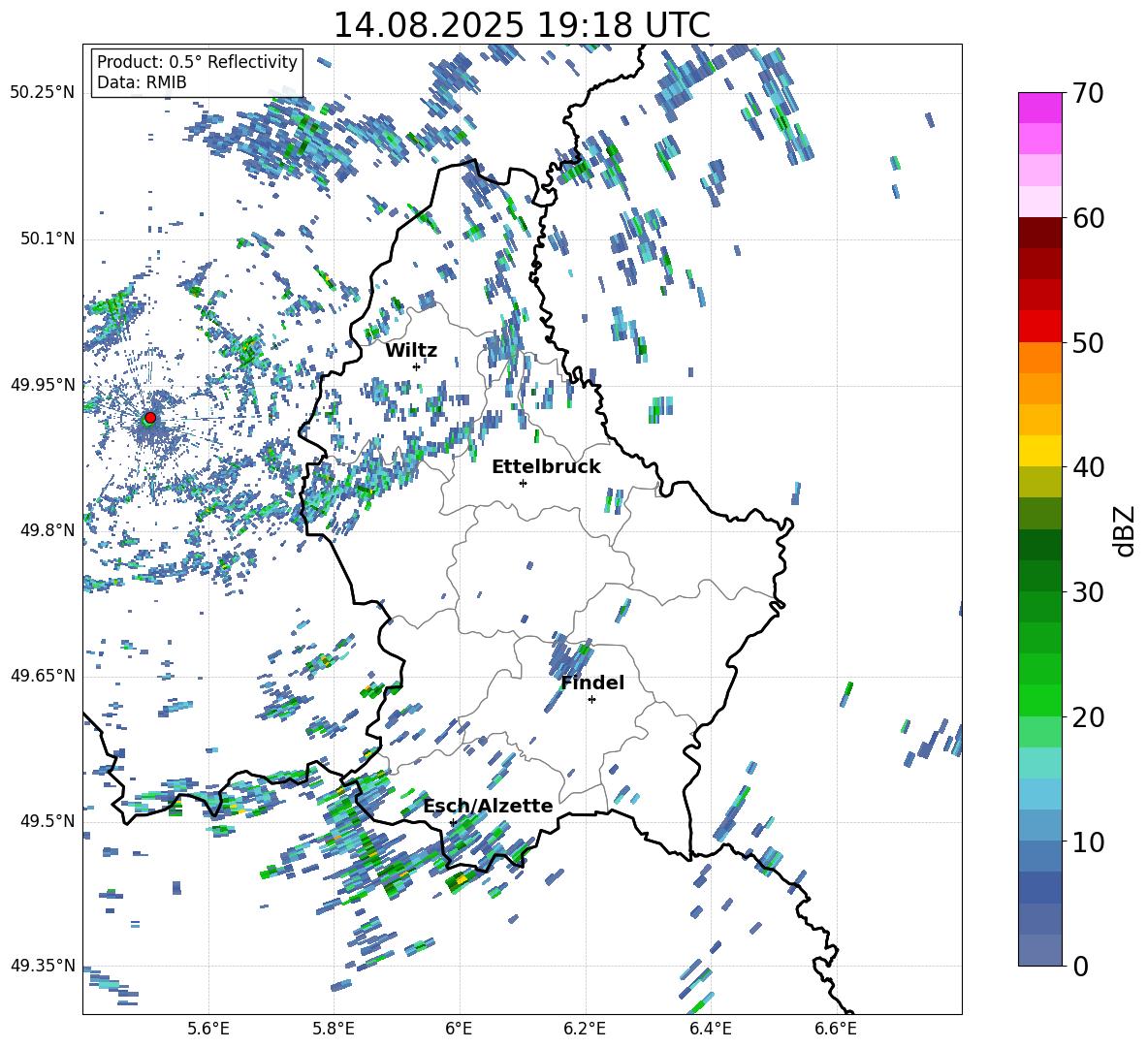
Task: Click the cross marker under Wiltz
Action: coord(417,366)
